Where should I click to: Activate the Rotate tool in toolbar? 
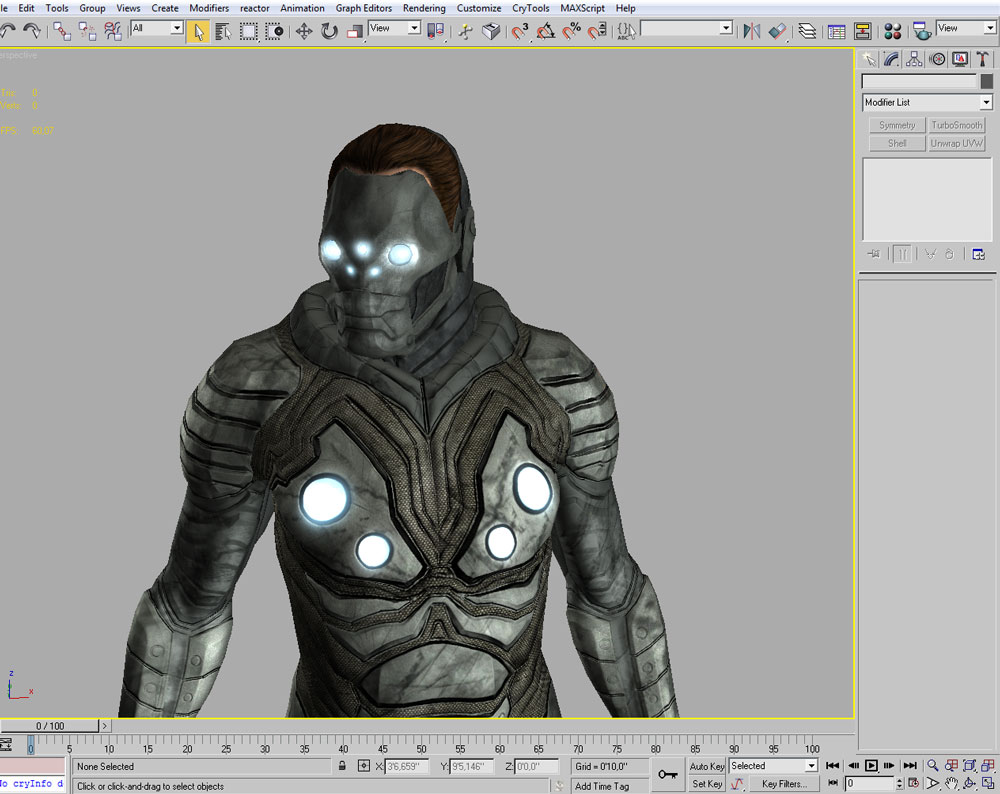click(329, 31)
